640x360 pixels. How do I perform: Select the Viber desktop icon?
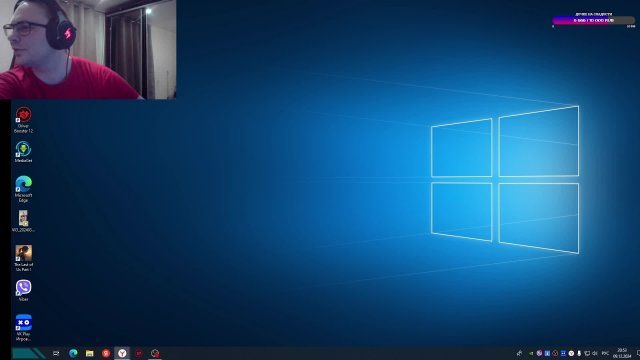click(x=23, y=291)
